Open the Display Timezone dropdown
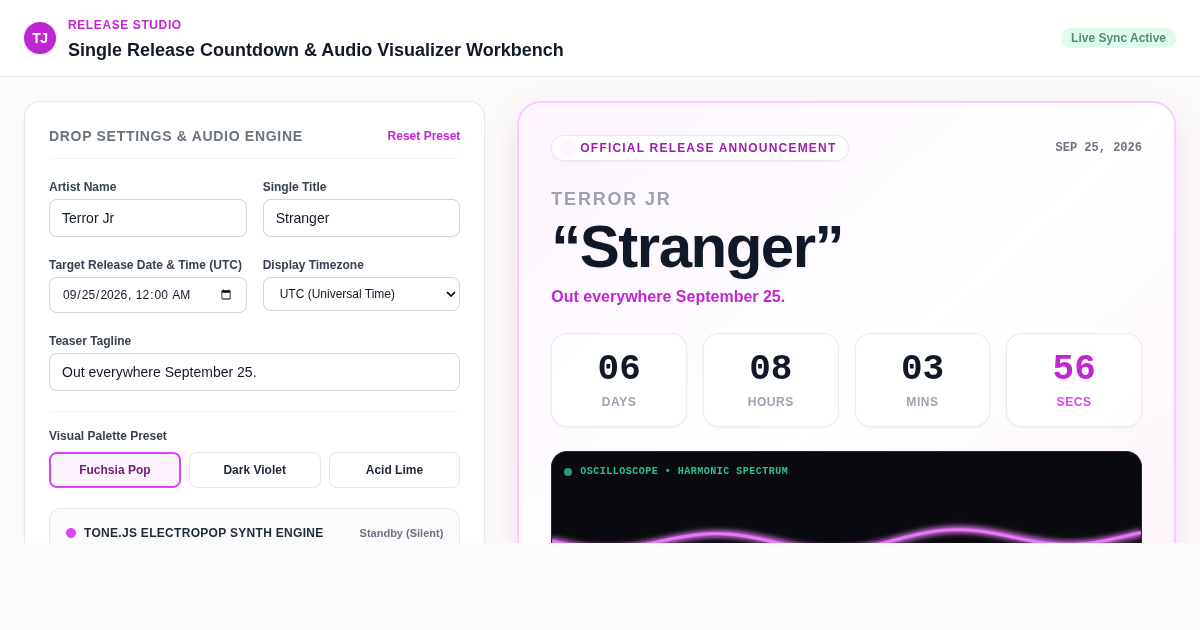This screenshot has height=630, width=1200. tap(361, 294)
